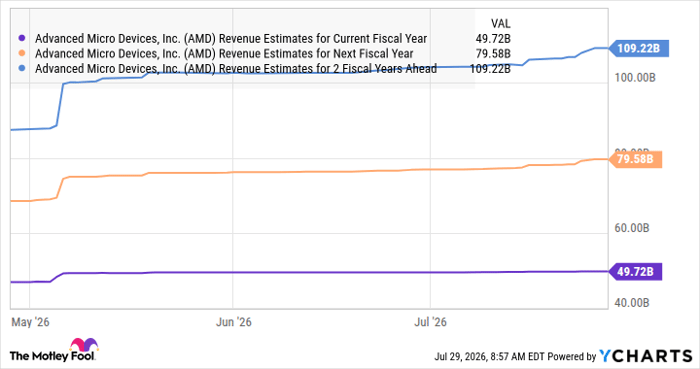Screen dimensions: 700x369
Task: Click the 109.22B value in the legend table
Action: [490, 69]
